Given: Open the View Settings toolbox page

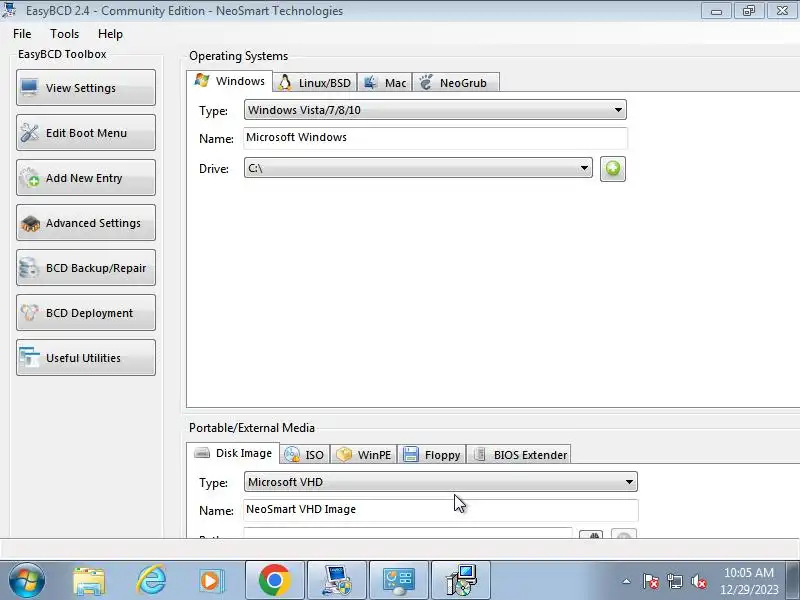Looking at the screenshot, I should 86,88.
